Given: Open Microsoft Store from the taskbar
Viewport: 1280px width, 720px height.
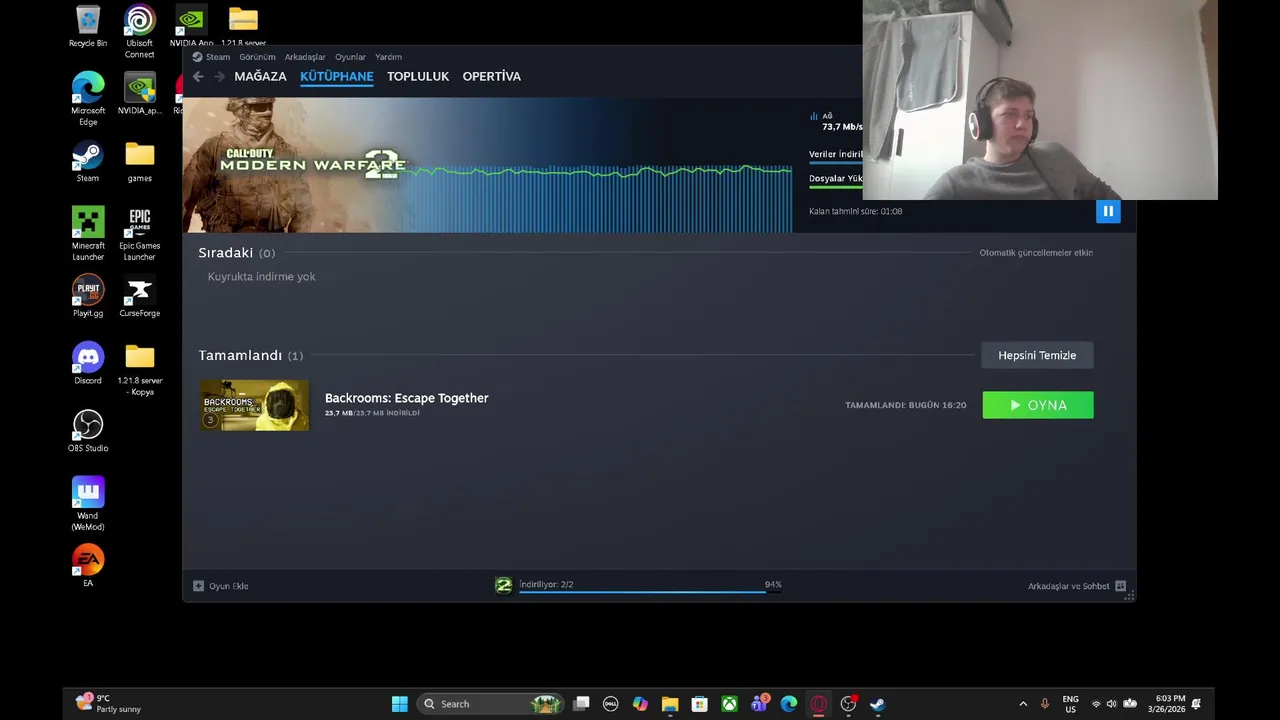Looking at the screenshot, I should tap(700, 704).
